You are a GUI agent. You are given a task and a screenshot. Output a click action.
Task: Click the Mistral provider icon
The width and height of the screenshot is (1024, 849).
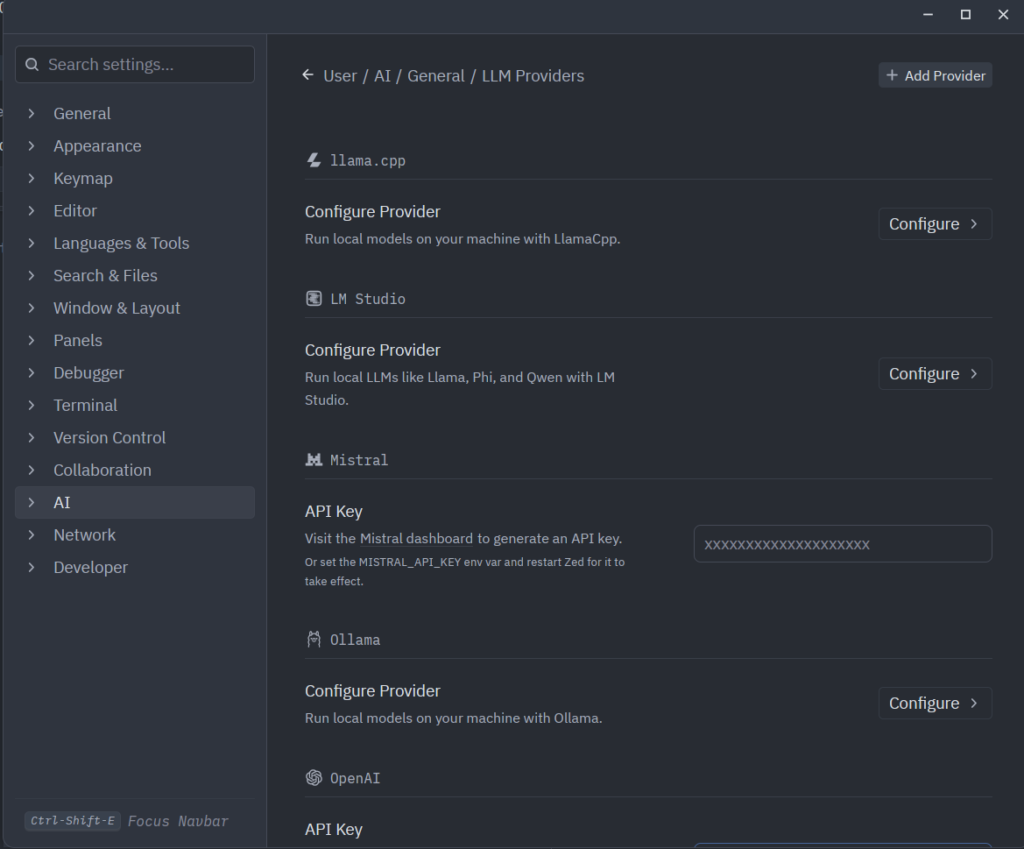[x=313, y=460]
